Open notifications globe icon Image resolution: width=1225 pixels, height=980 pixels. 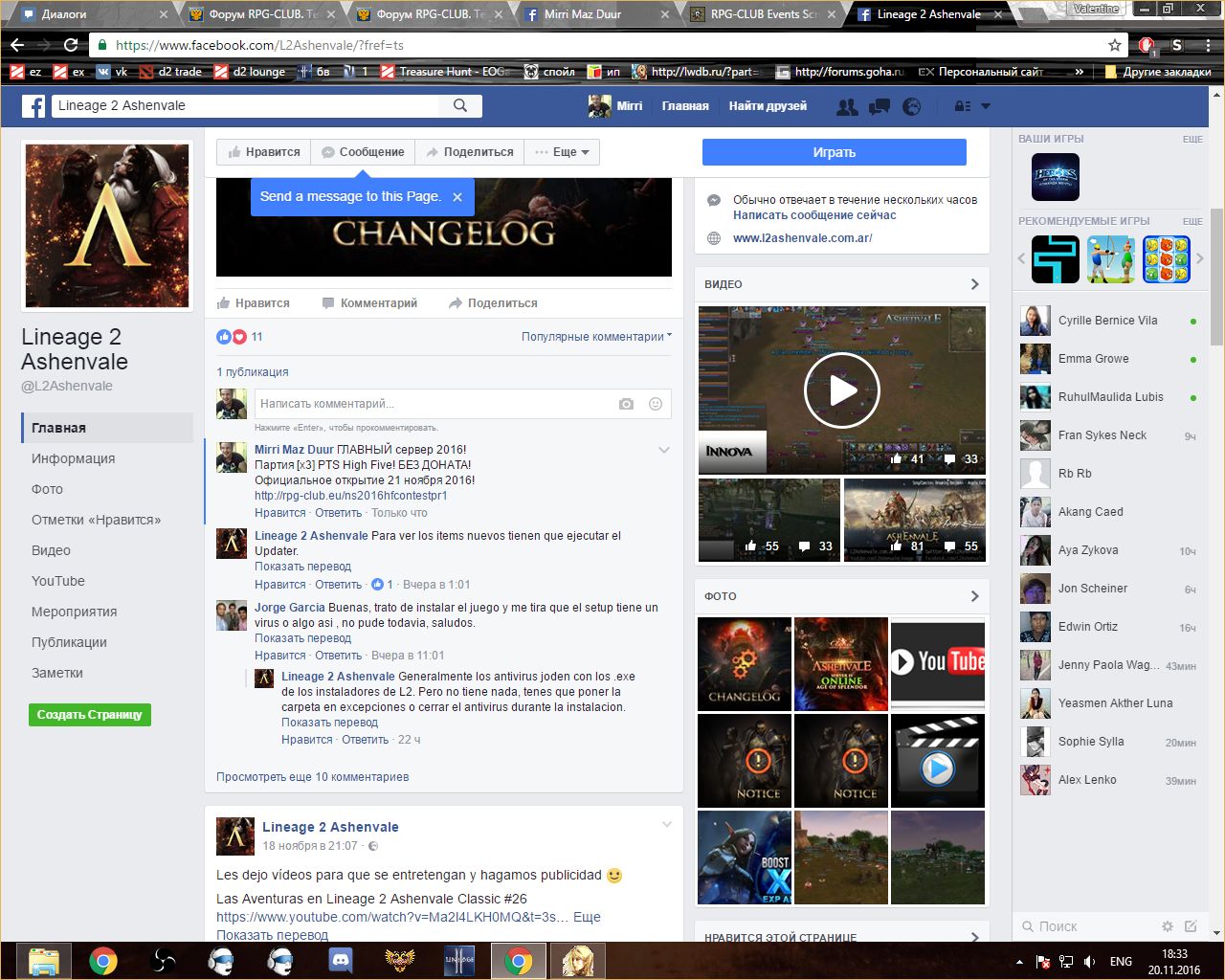912,107
